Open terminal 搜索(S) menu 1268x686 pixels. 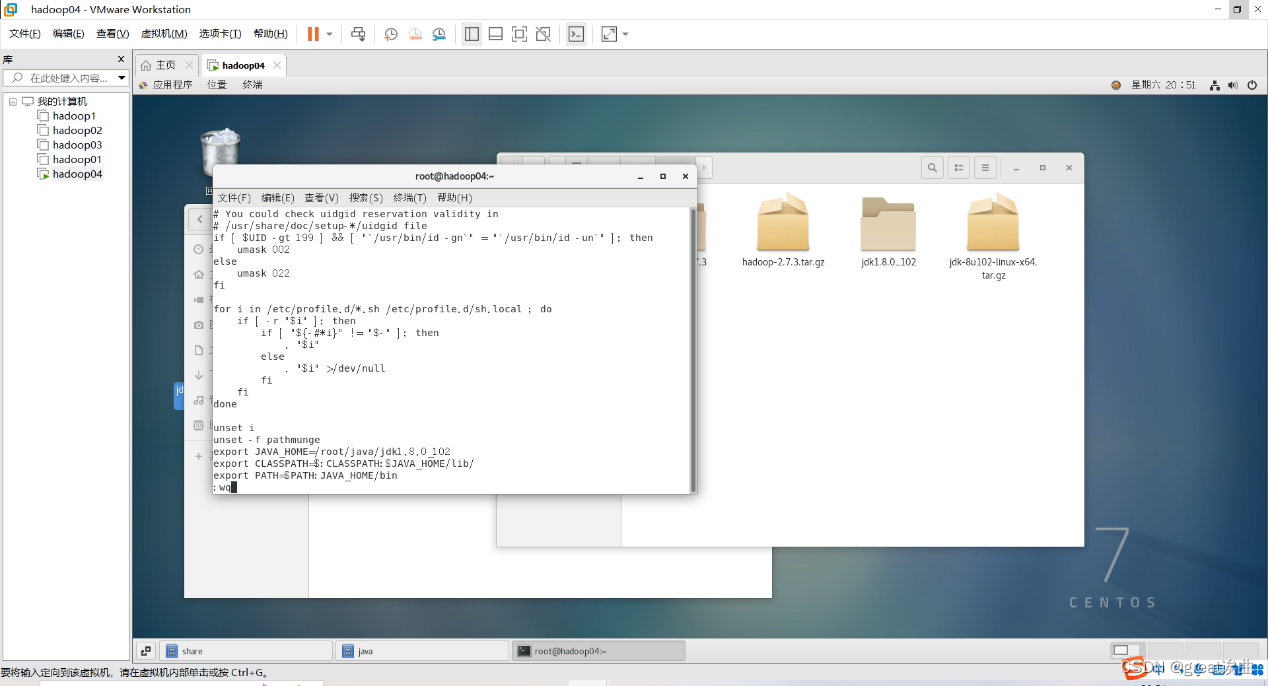tap(366, 198)
